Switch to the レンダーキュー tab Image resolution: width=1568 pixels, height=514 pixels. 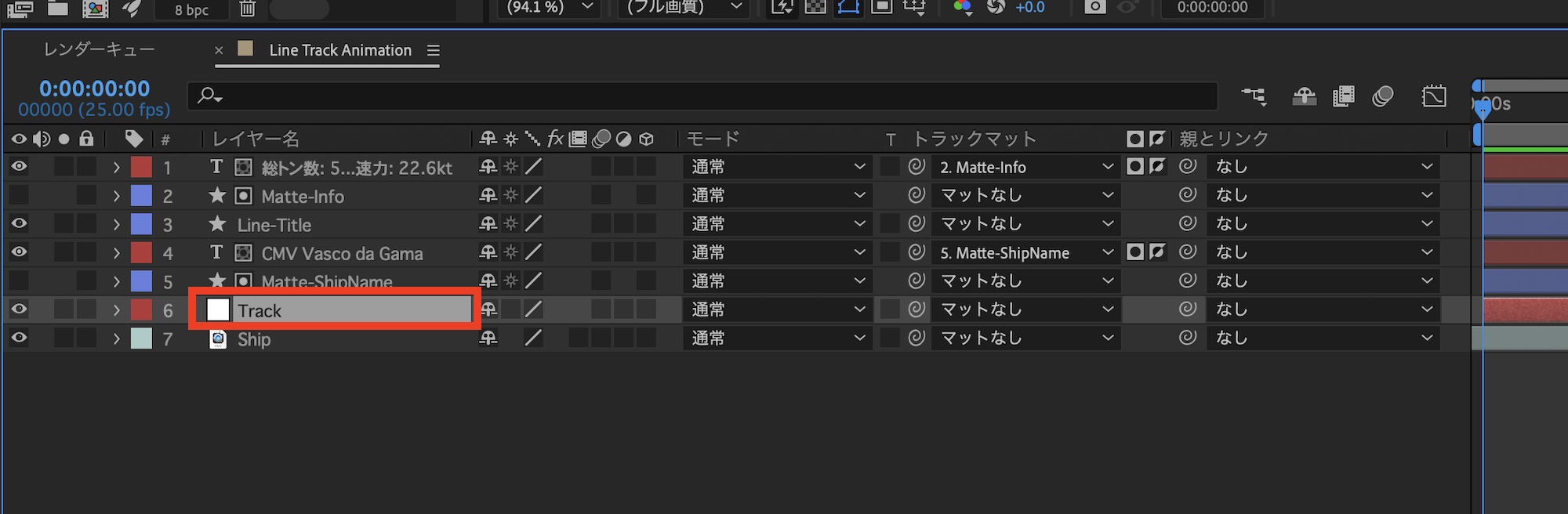(100, 50)
